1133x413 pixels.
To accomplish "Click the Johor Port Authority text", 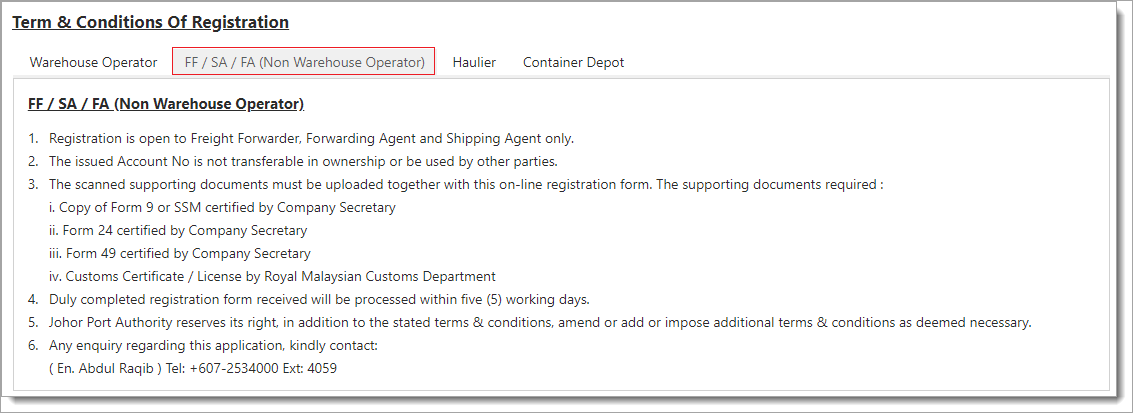I will coord(111,323).
